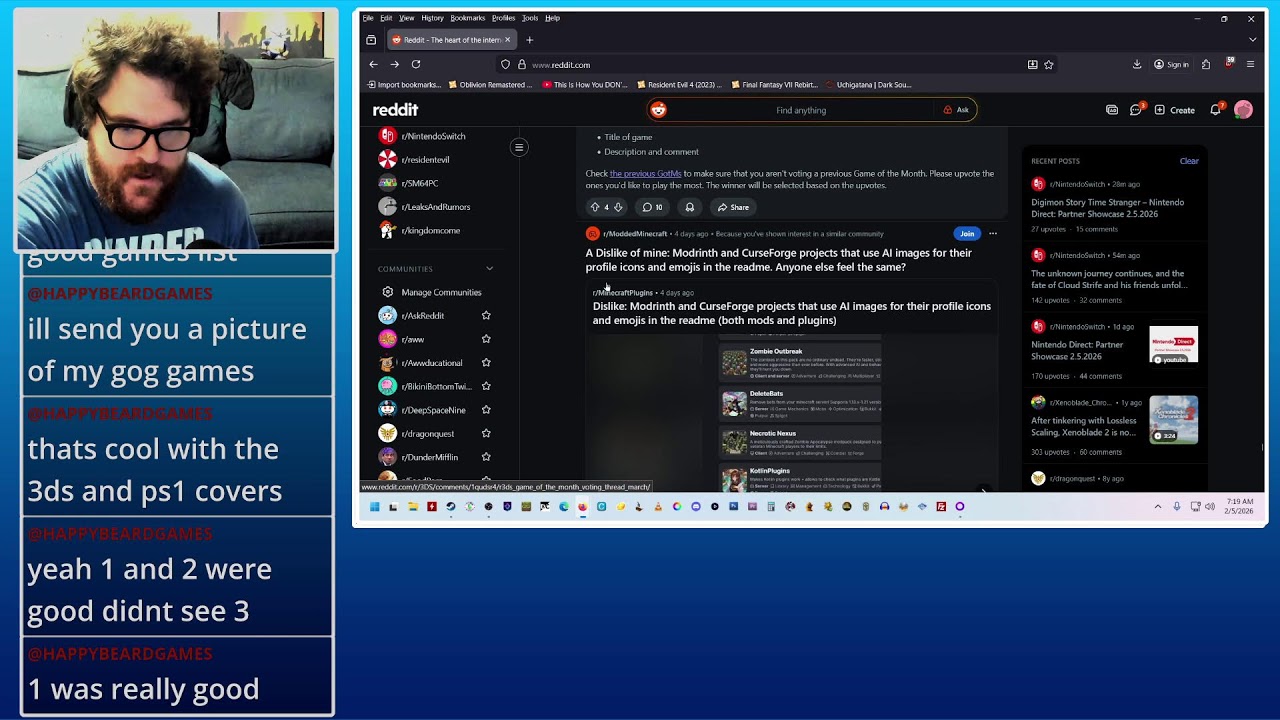
Task: Bookmark this page with the star icon
Action: click(1049, 65)
